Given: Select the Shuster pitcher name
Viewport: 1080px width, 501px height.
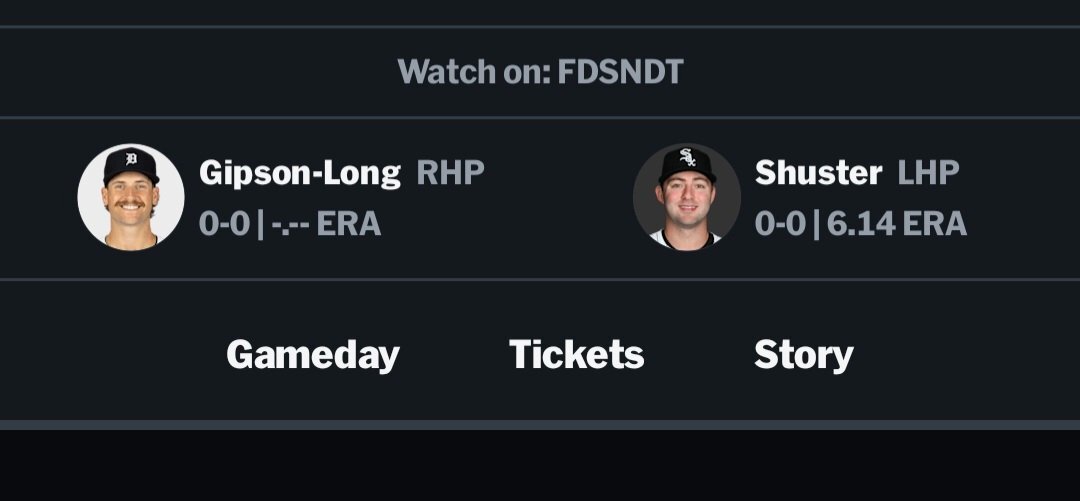Looking at the screenshot, I should point(818,173).
